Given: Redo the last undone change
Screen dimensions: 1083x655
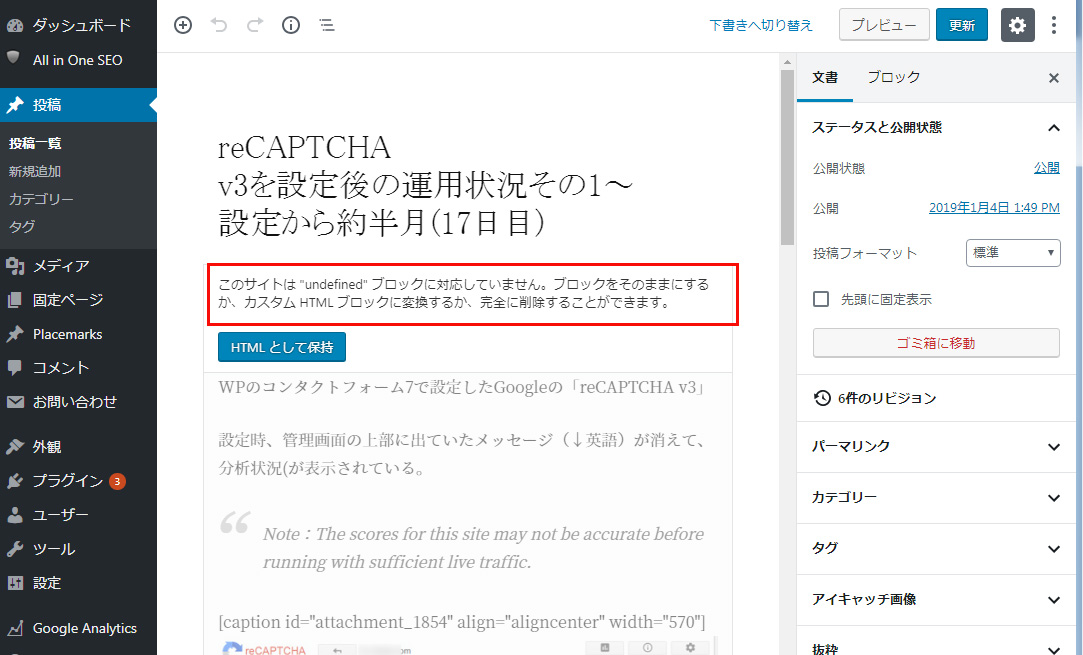Looking at the screenshot, I should pos(255,26).
